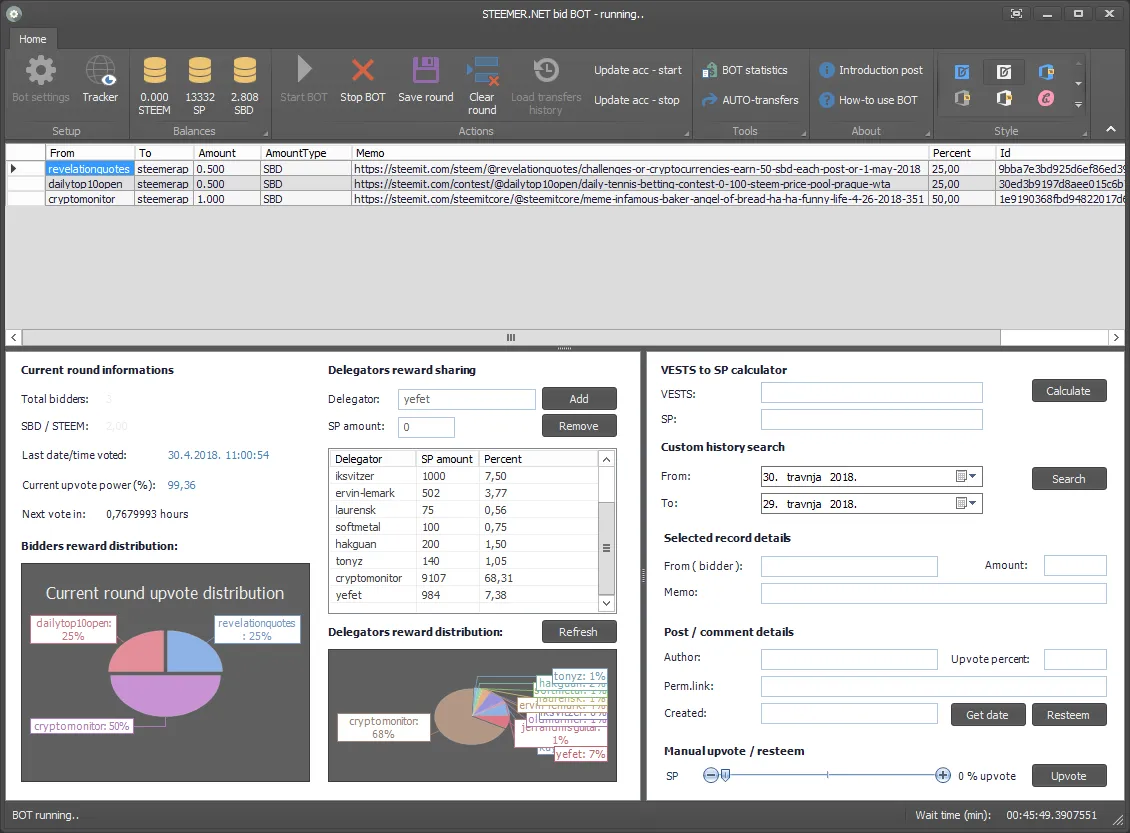Open the About group launcher

tap(927, 133)
